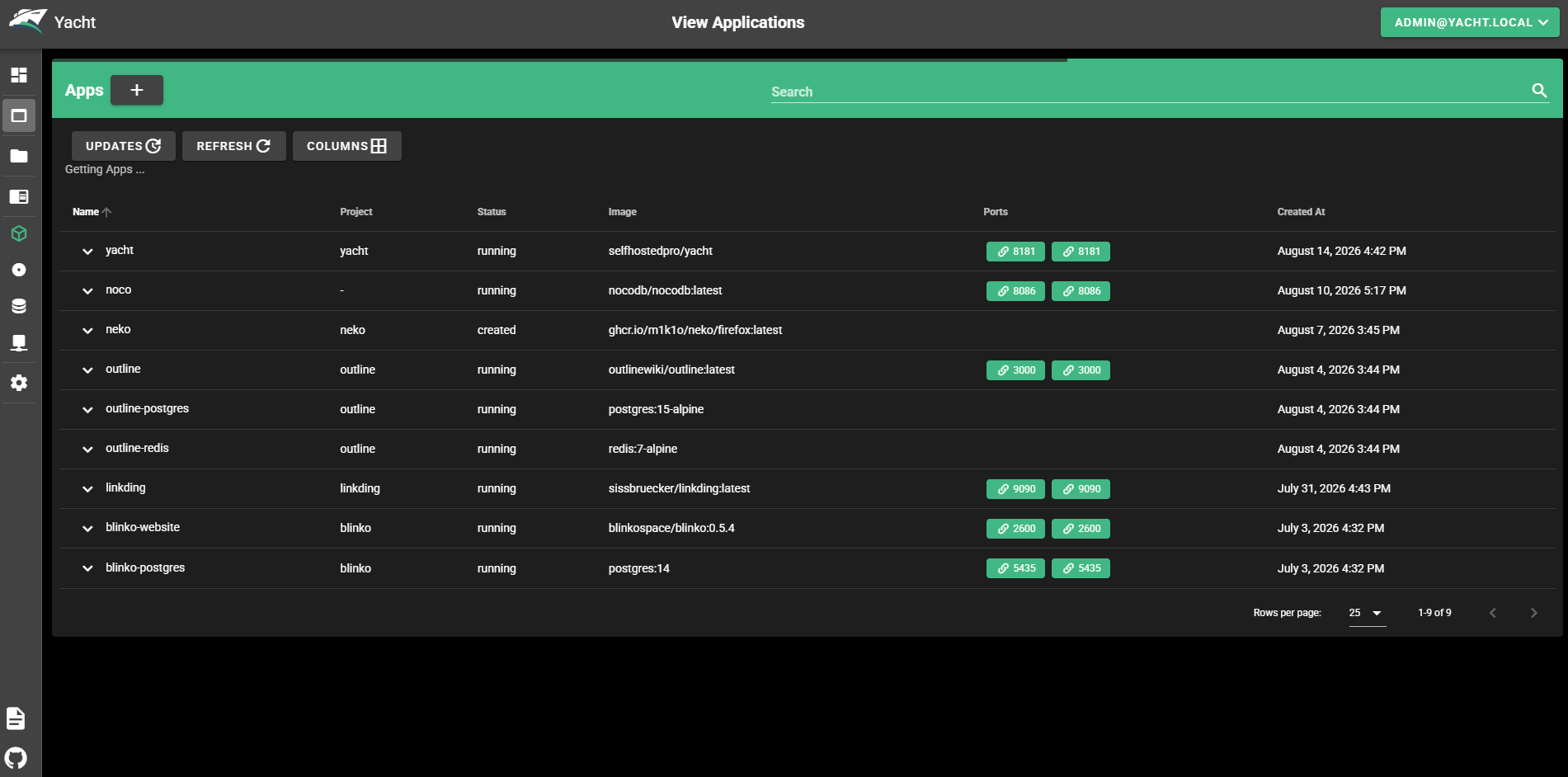This screenshot has width=1568, height=777.
Task: Expand the neko app row
Action: pos(87,331)
